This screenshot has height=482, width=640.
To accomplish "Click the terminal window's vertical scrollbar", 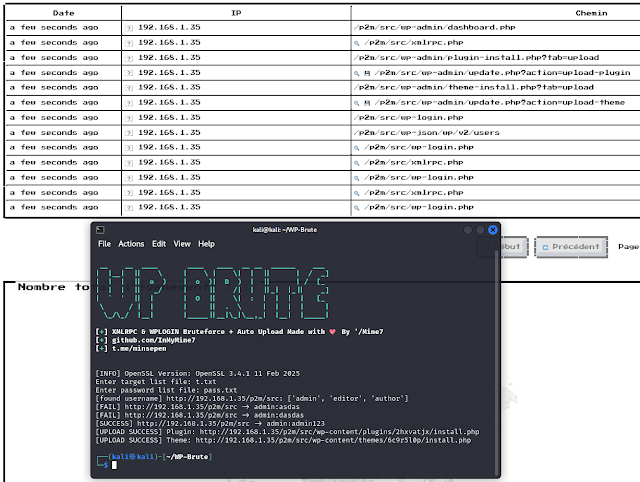I will pos(497,363).
